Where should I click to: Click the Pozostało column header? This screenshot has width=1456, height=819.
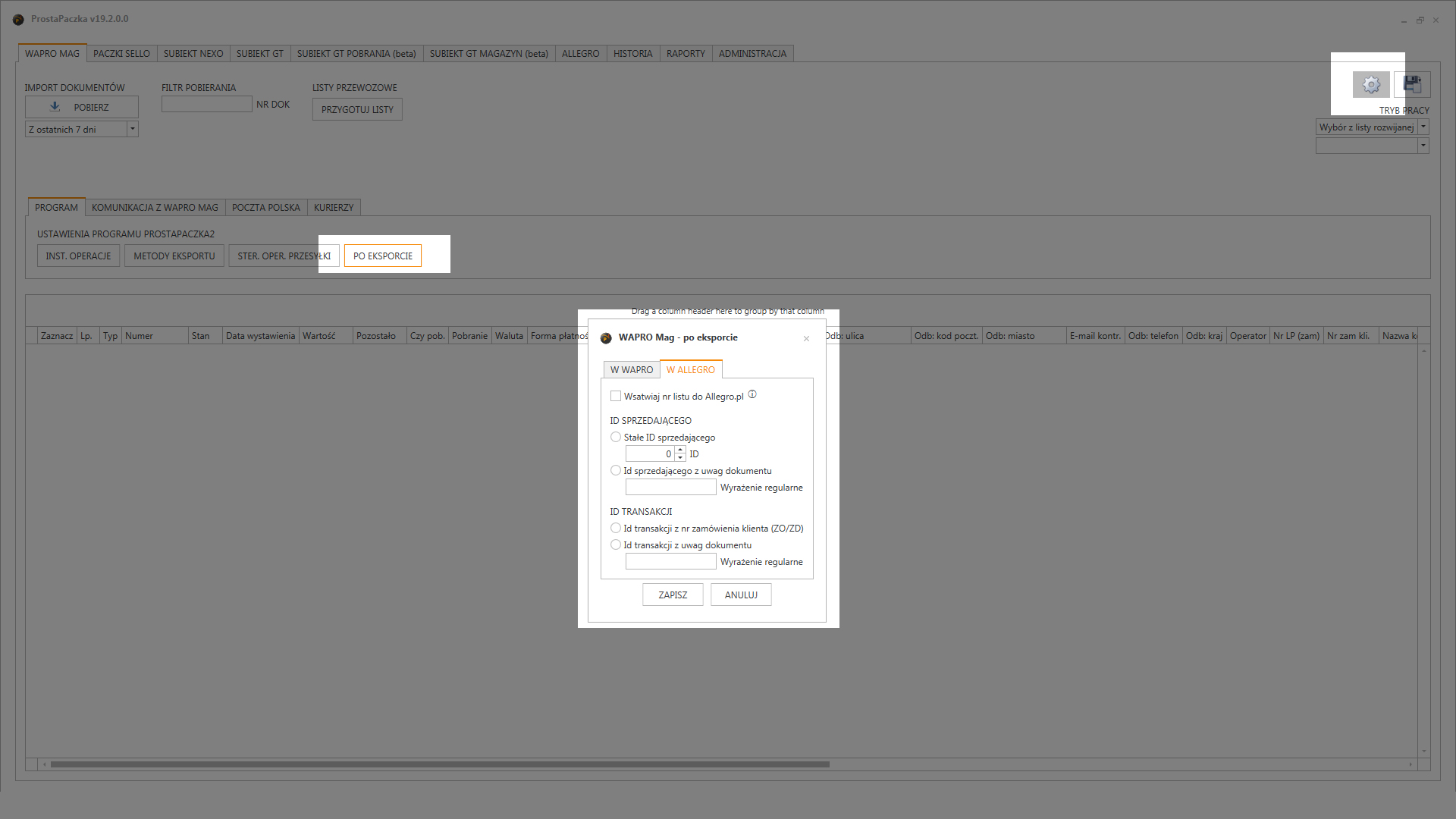pyautogui.click(x=380, y=336)
